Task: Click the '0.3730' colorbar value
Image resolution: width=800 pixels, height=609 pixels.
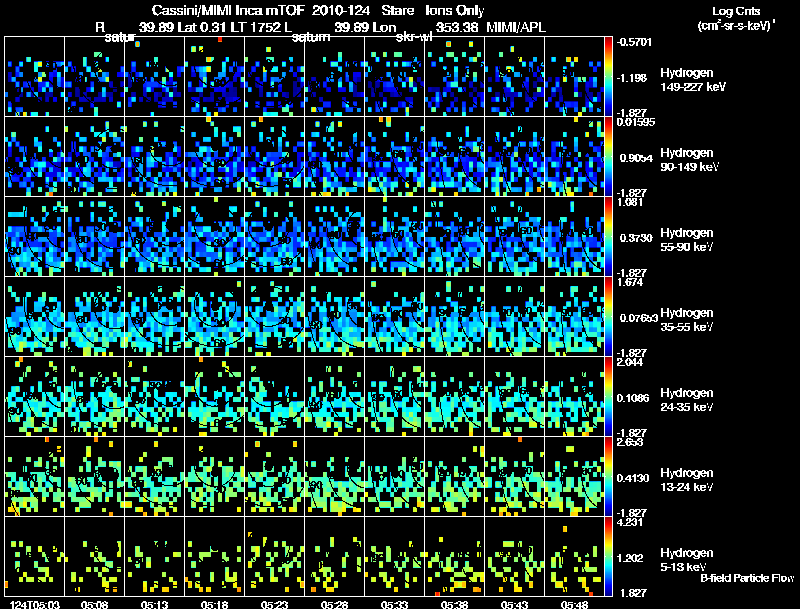Action: click(x=636, y=238)
